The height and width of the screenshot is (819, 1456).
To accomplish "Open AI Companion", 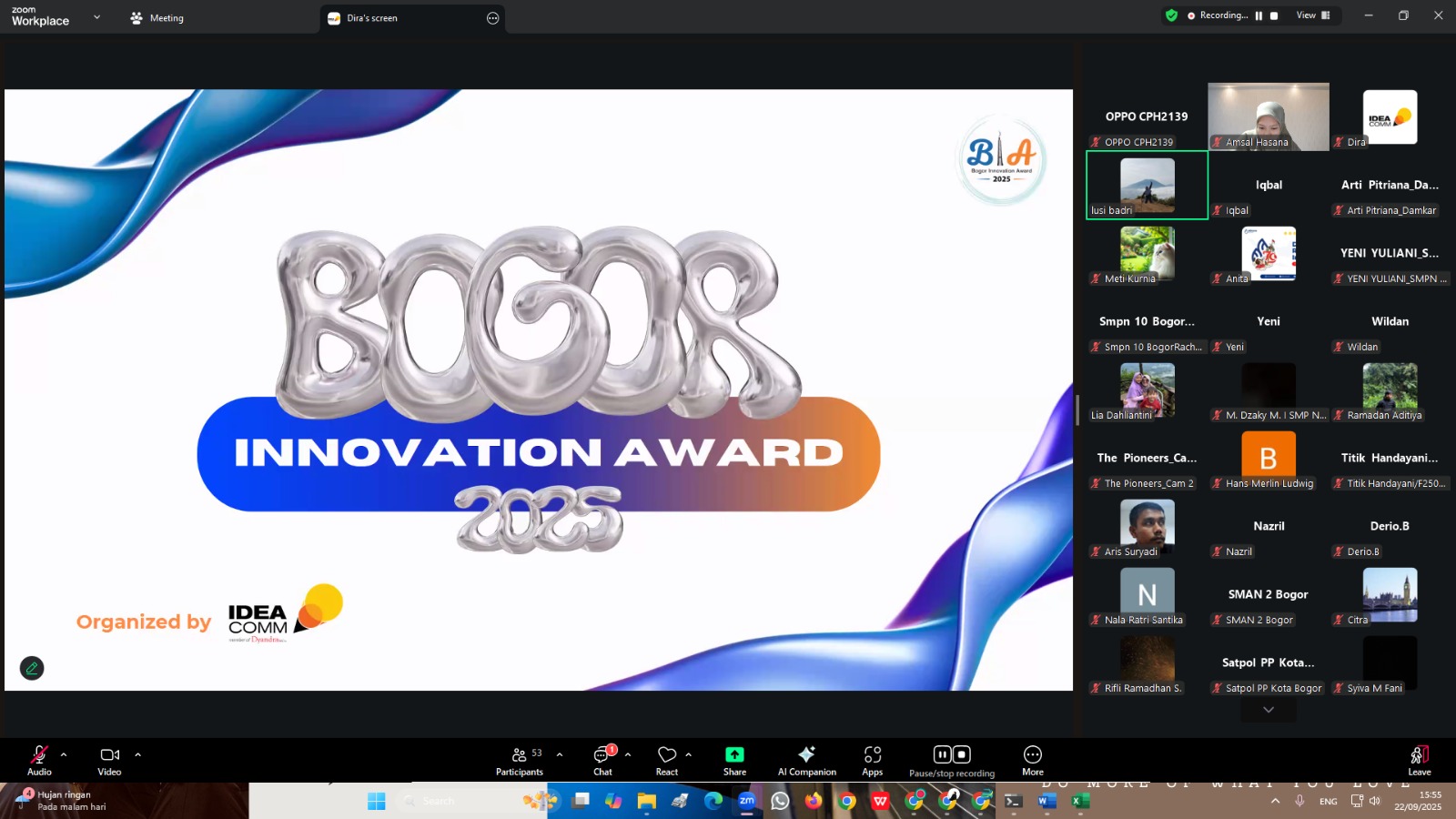I will [x=806, y=761].
